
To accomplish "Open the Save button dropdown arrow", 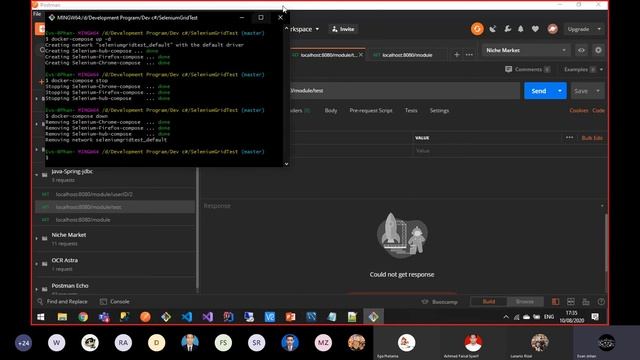I will (x=598, y=91).
